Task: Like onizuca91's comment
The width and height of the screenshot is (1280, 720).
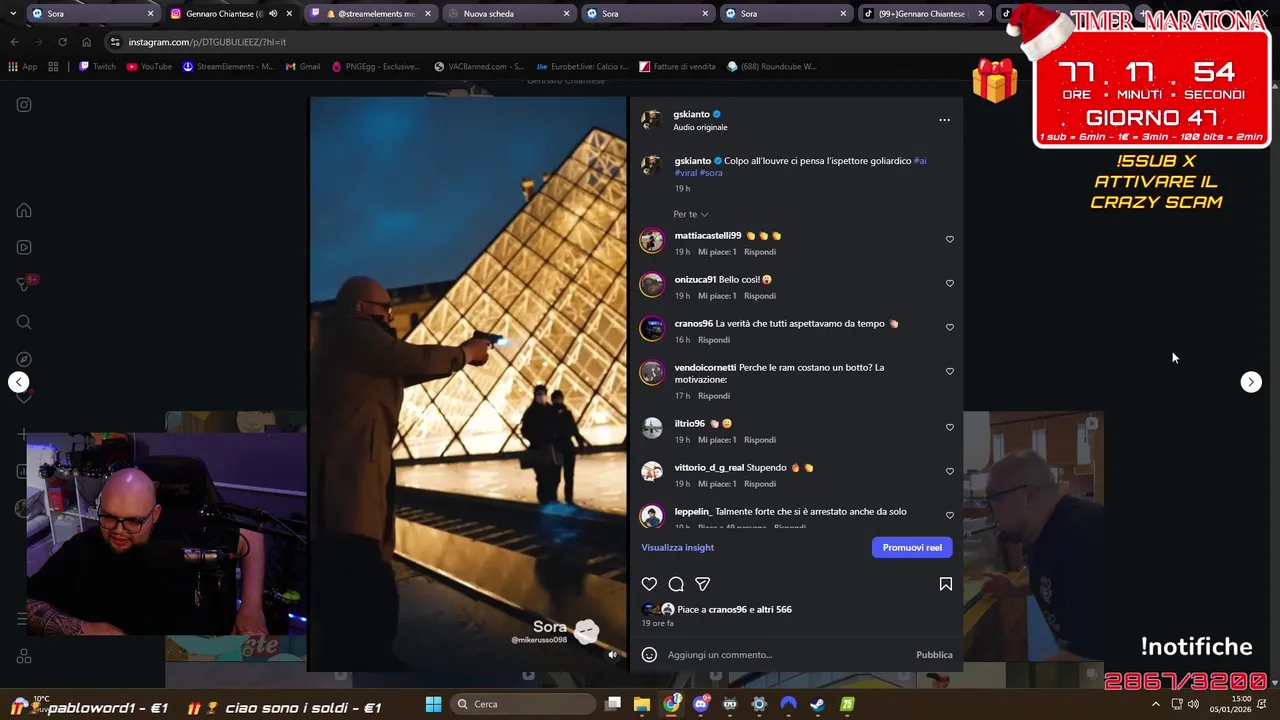Action: tap(950, 283)
